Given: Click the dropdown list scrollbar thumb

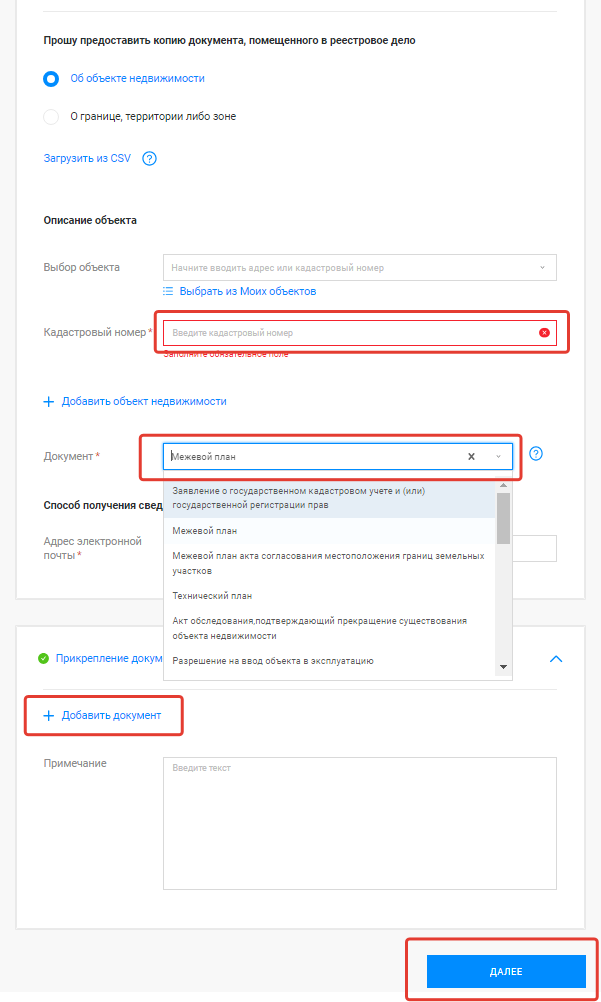Looking at the screenshot, I should click(x=503, y=518).
